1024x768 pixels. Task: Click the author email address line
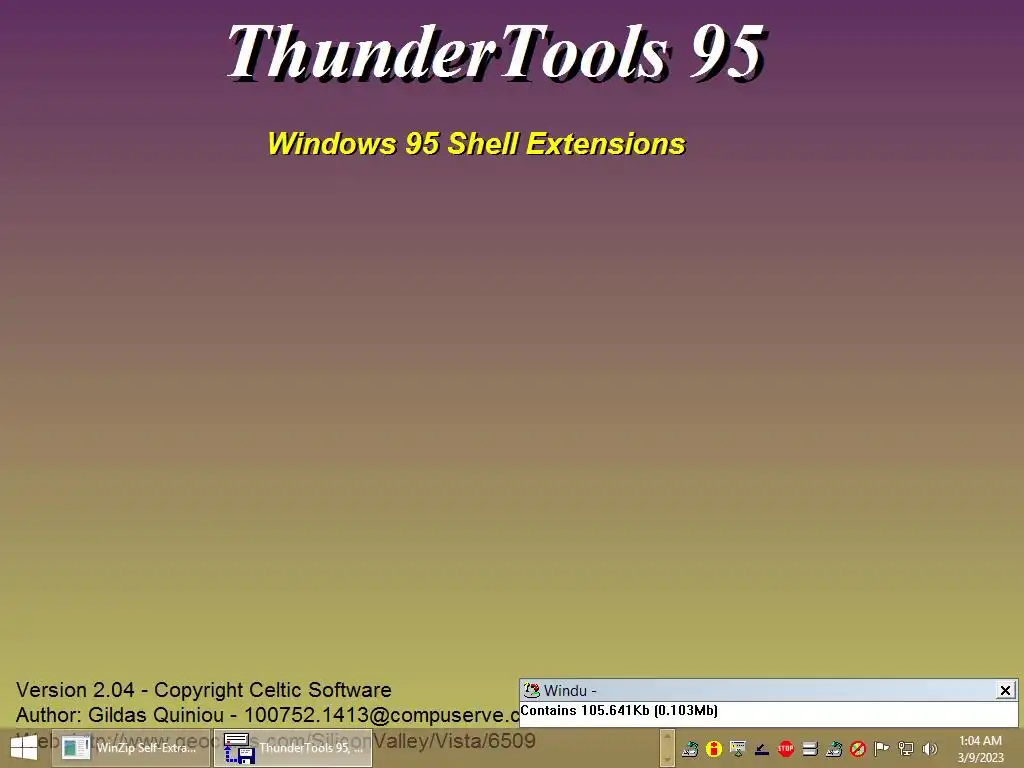coord(268,715)
